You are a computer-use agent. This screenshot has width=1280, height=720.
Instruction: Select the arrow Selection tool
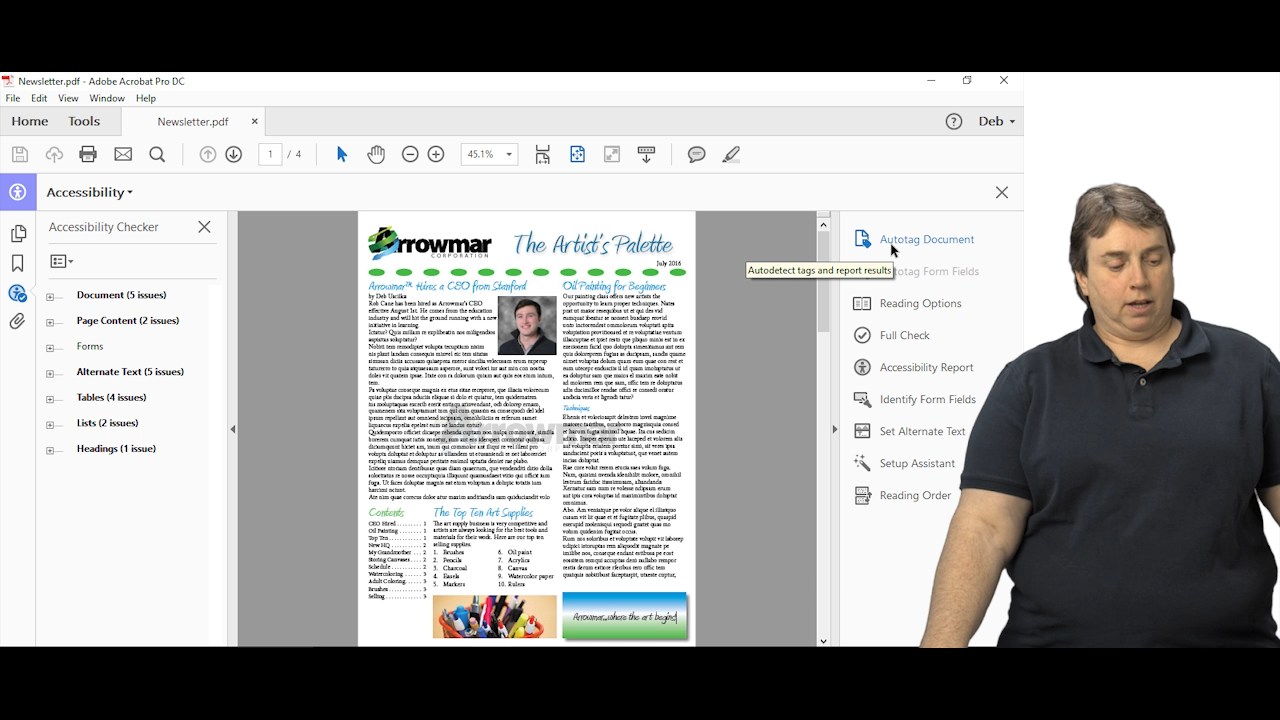click(x=342, y=154)
